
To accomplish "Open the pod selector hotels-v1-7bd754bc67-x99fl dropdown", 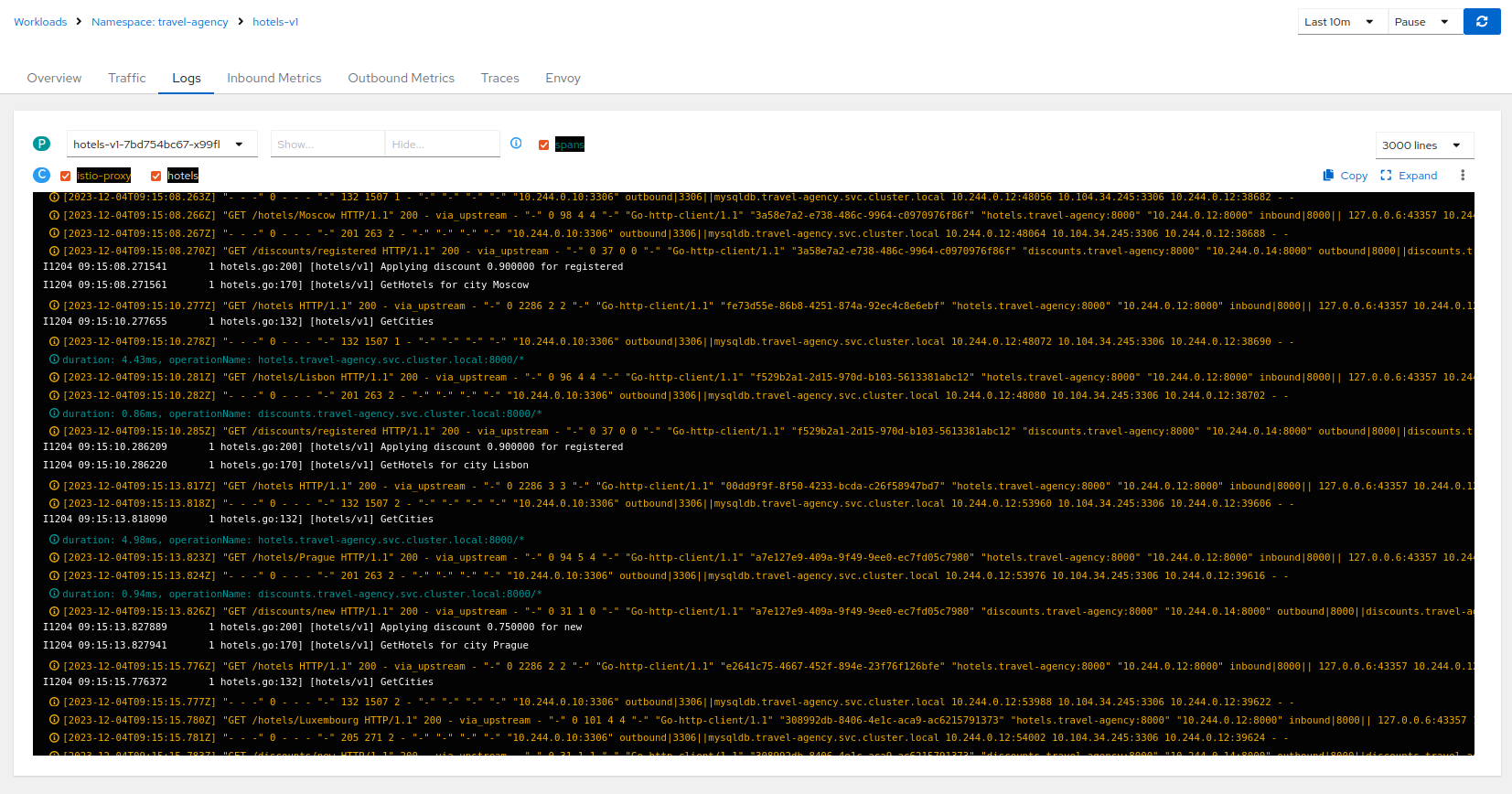I will (x=161, y=145).
